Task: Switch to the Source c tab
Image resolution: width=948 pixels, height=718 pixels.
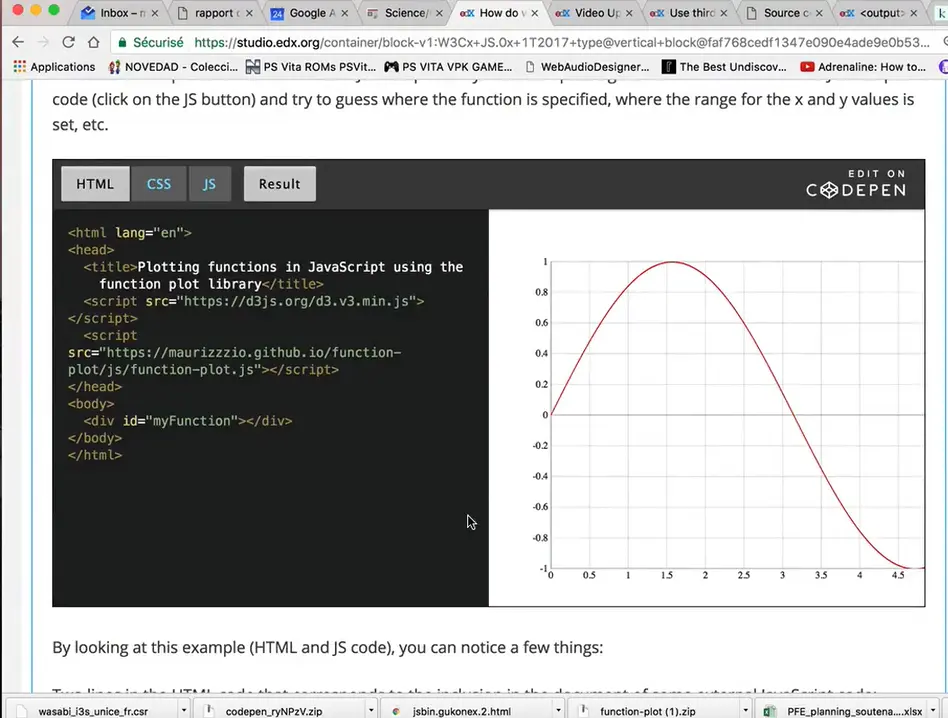Action: point(784,13)
